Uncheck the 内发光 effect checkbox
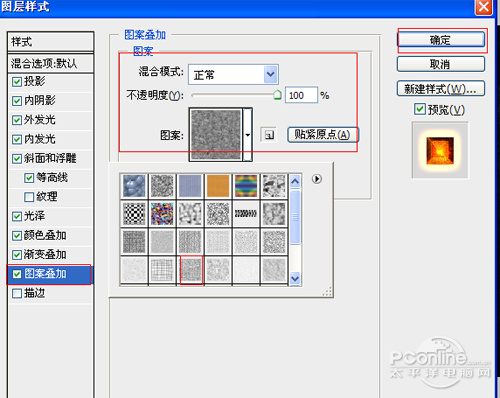 coord(17,139)
